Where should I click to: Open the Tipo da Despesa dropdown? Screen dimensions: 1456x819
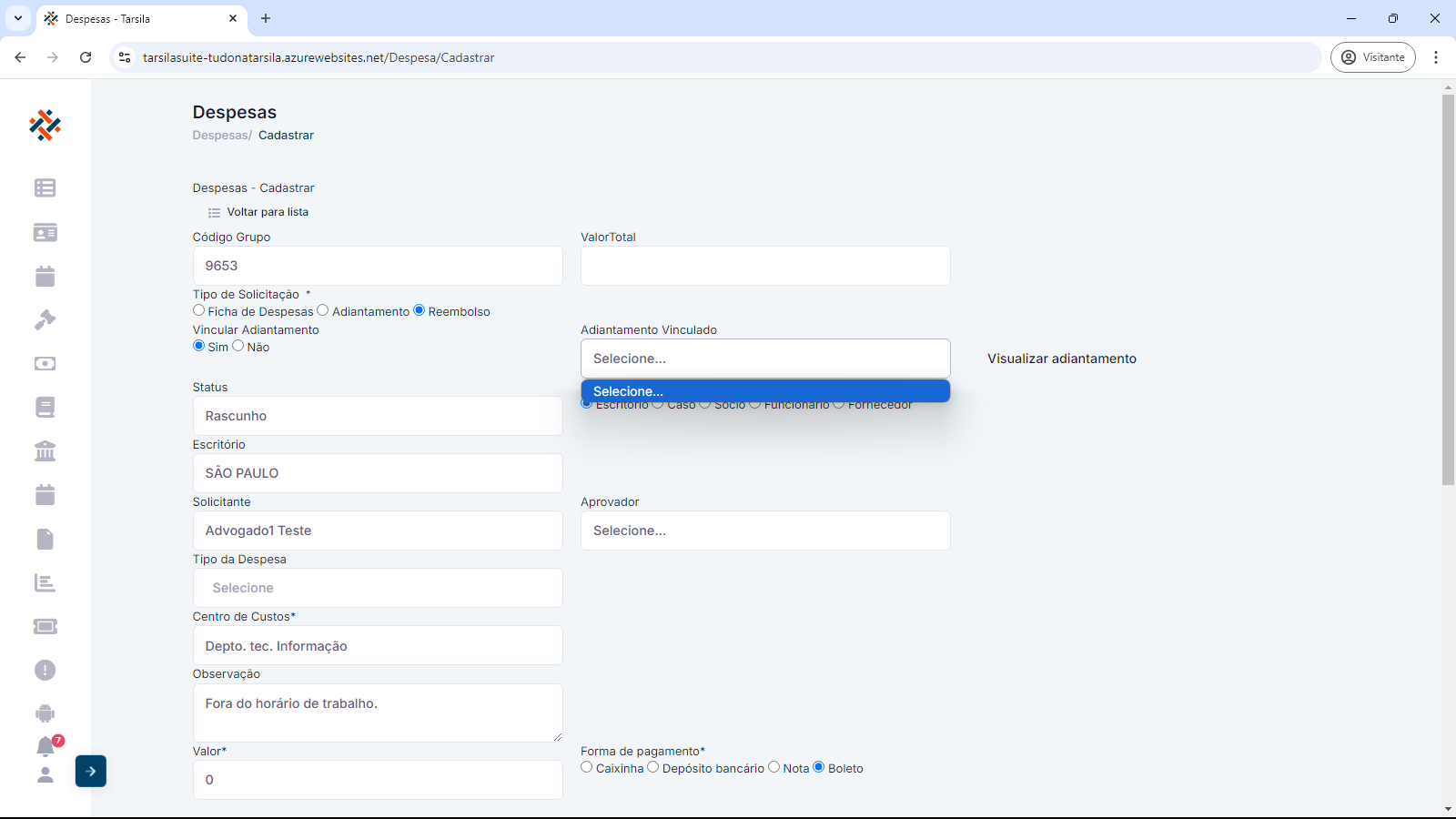[x=378, y=588]
